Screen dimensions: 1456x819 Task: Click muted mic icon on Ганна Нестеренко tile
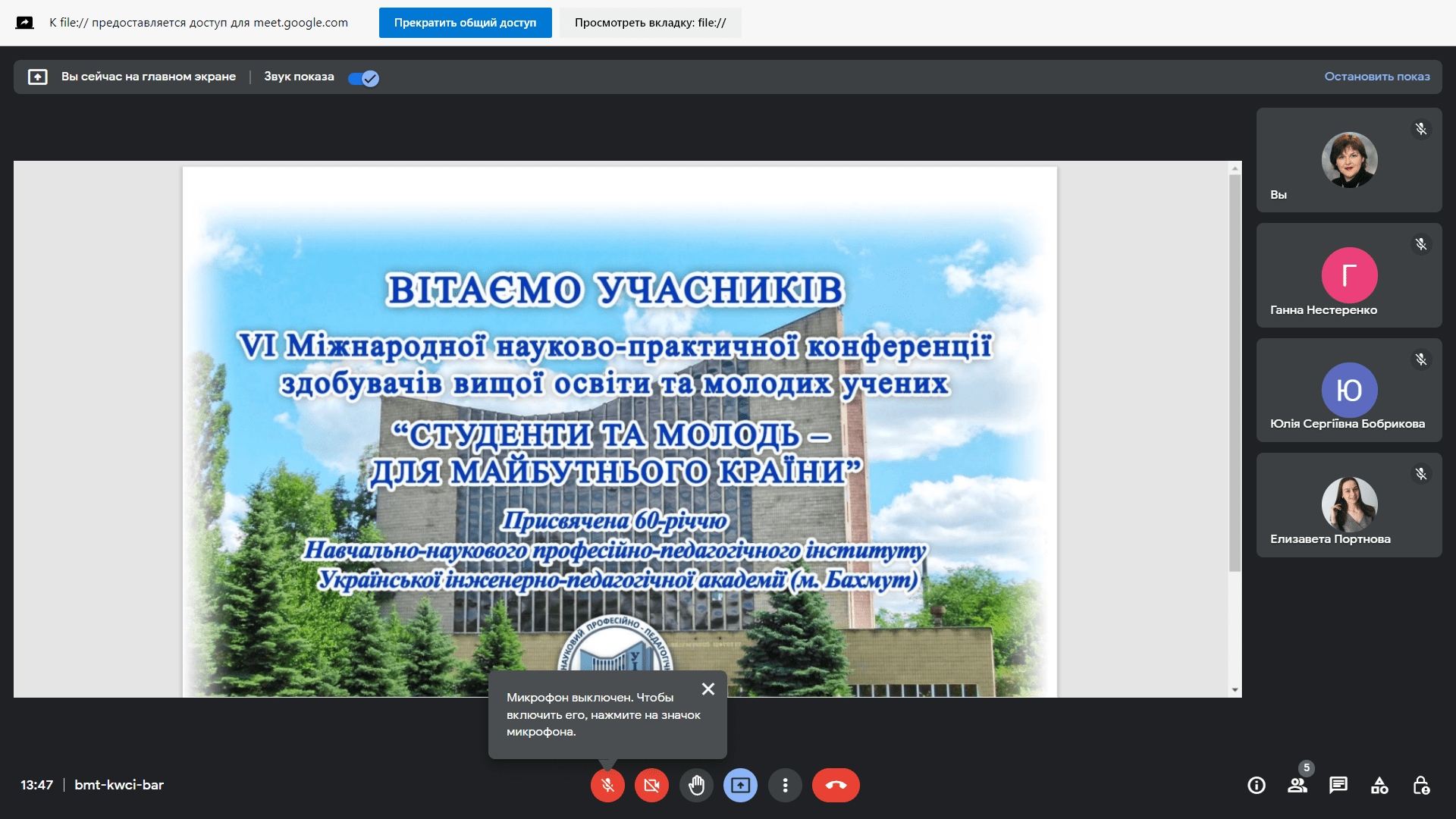(x=1421, y=244)
